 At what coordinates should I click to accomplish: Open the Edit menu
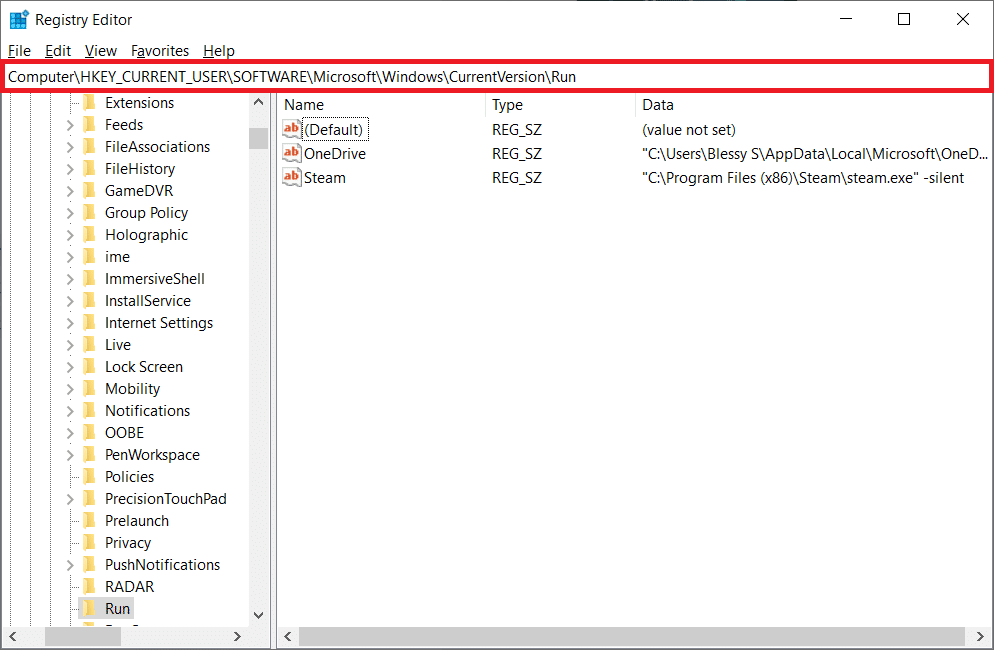[58, 51]
